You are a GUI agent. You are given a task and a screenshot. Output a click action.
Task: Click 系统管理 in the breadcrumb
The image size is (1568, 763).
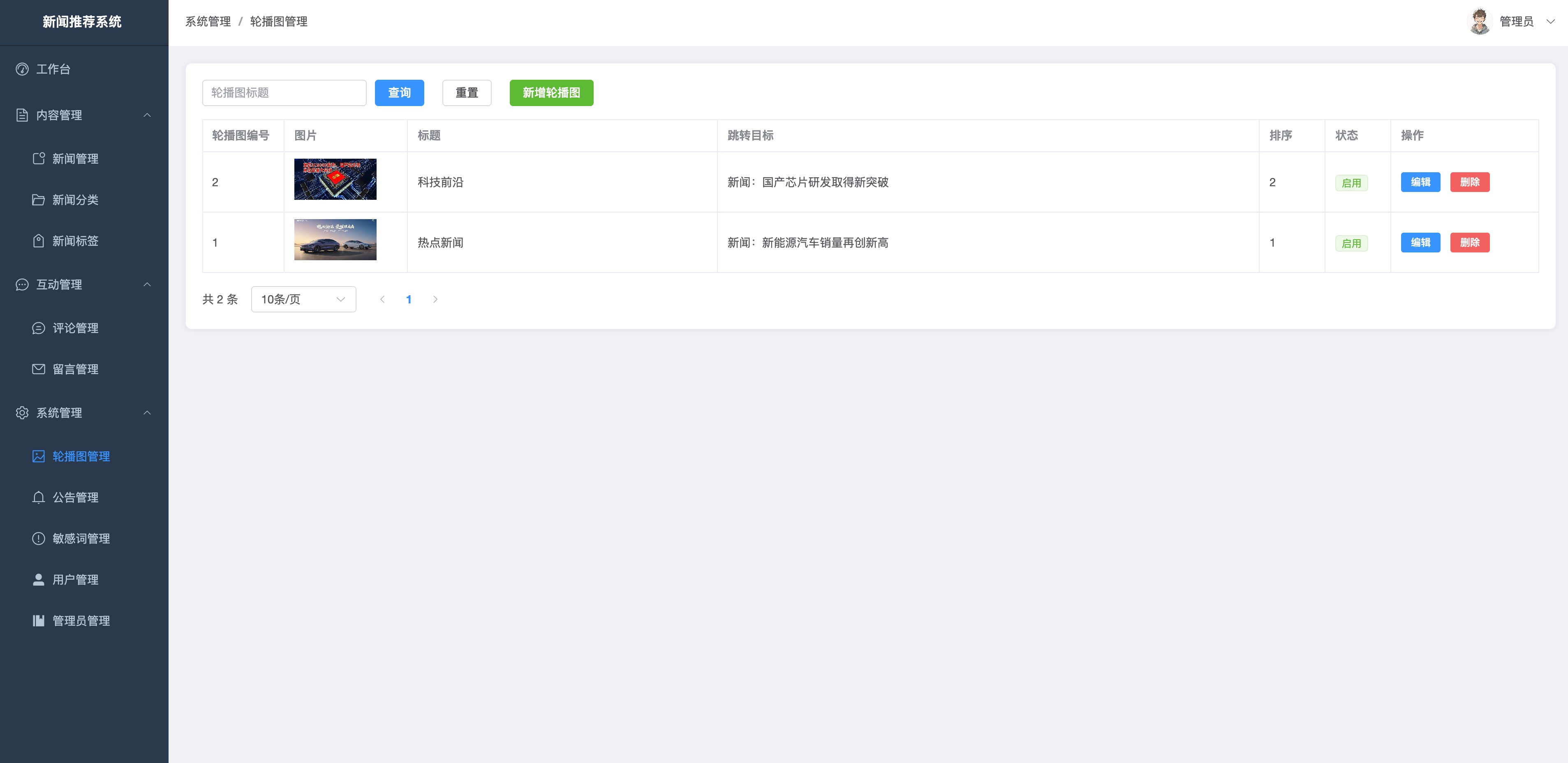pyautogui.click(x=208, y=22)
